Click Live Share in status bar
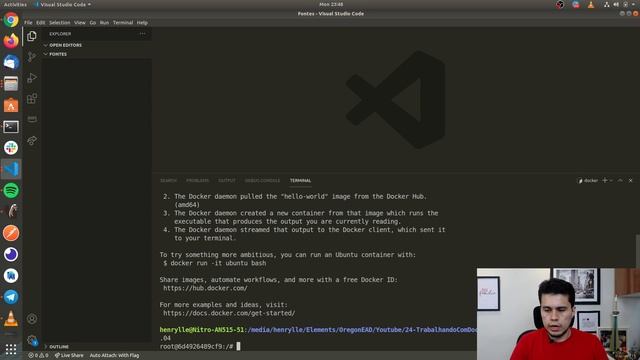This screenshot has height=360, width=640. click(x=69, y=356)
